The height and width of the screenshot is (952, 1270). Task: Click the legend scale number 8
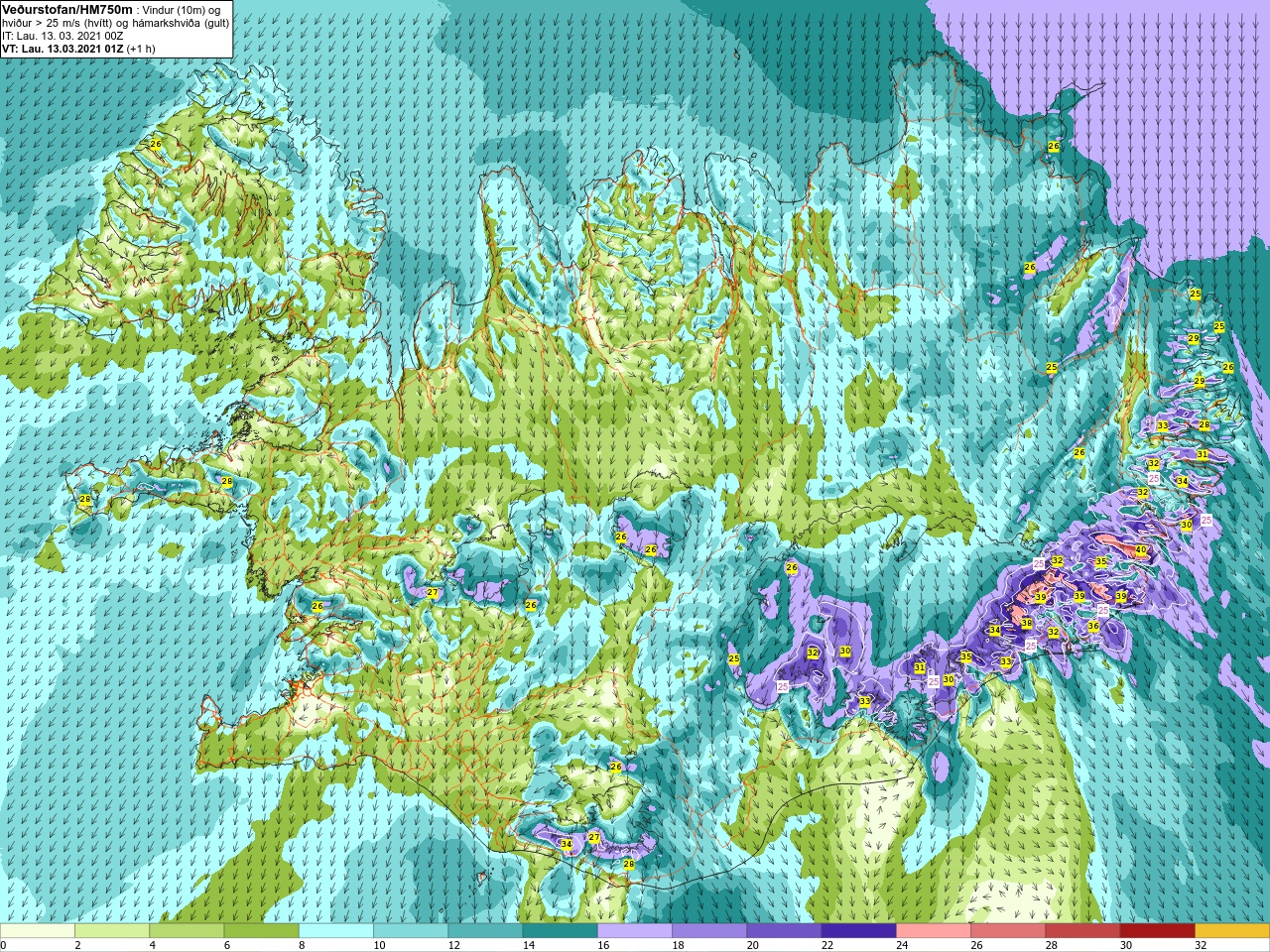click(x=303, y=945)
